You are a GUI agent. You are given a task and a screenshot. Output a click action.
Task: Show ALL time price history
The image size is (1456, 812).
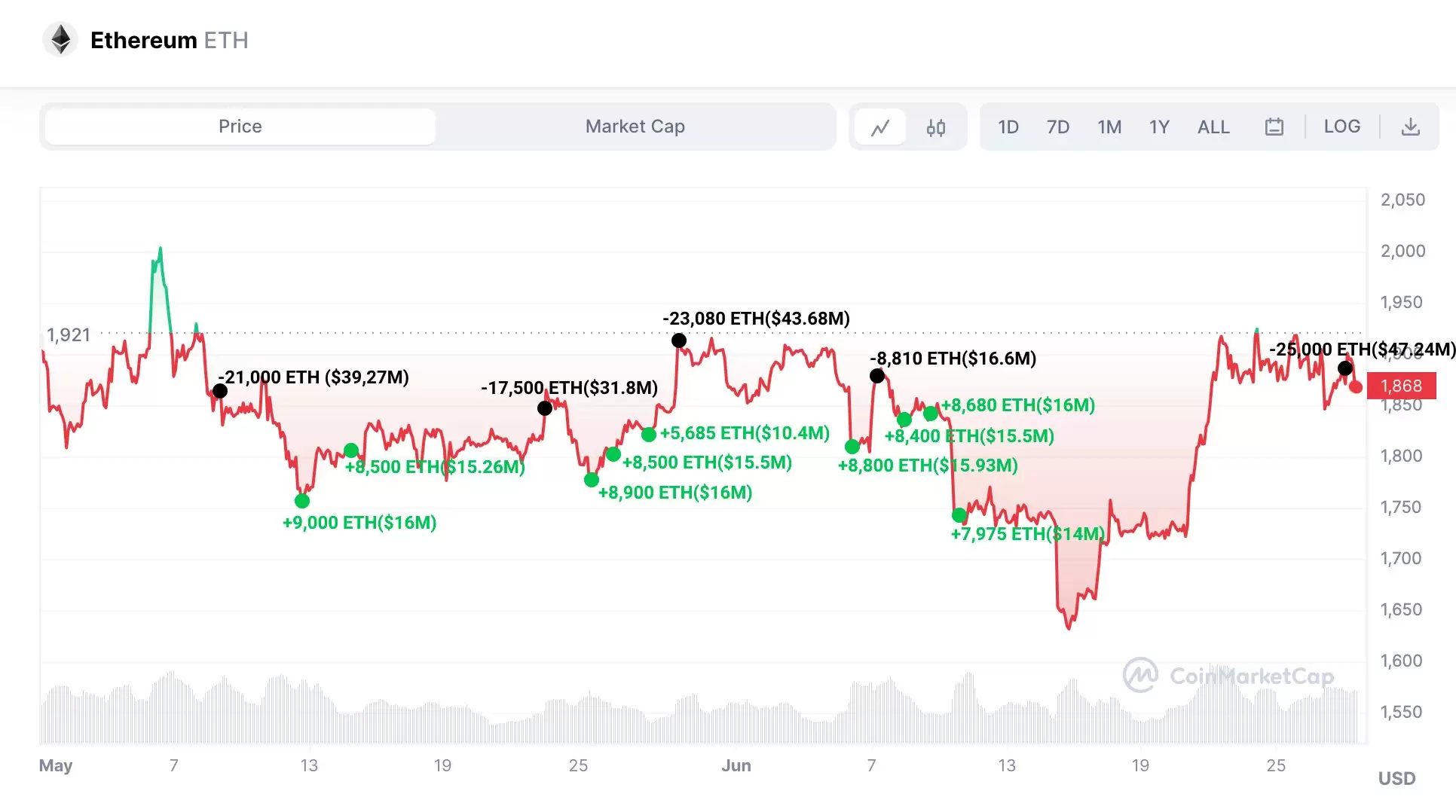tap(1213, 127)
